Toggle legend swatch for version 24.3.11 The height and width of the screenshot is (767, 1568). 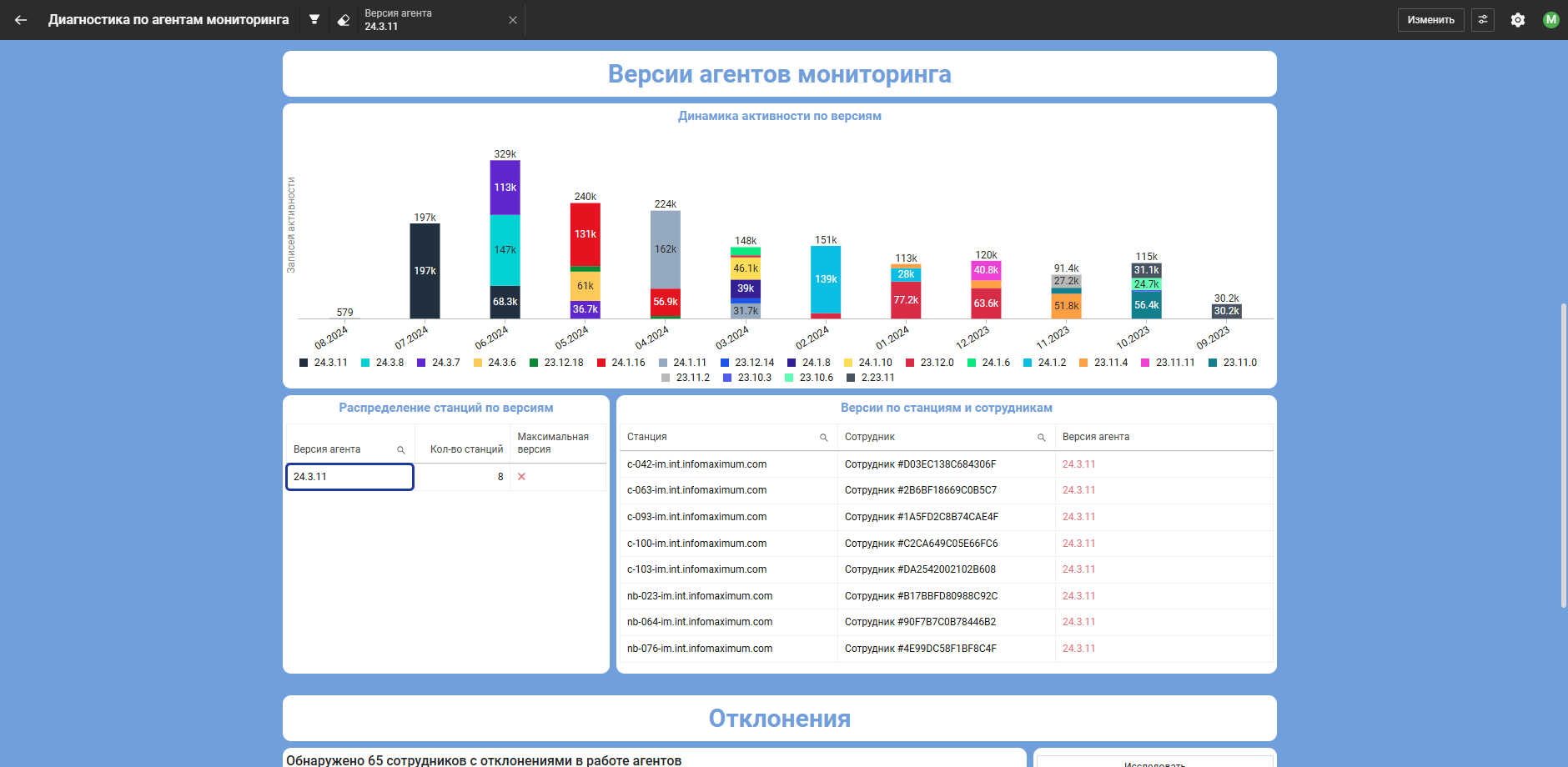pos(304,363)
